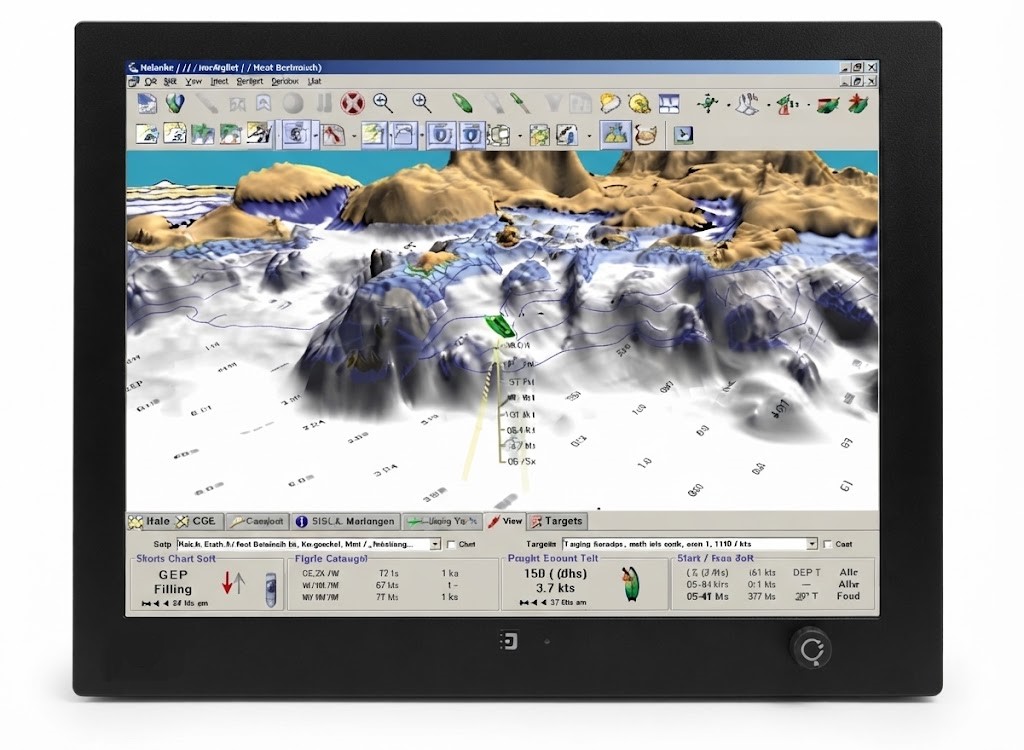Click the "377 Ms" value
Screen dimensions: 1024x750
pos(761,596)
